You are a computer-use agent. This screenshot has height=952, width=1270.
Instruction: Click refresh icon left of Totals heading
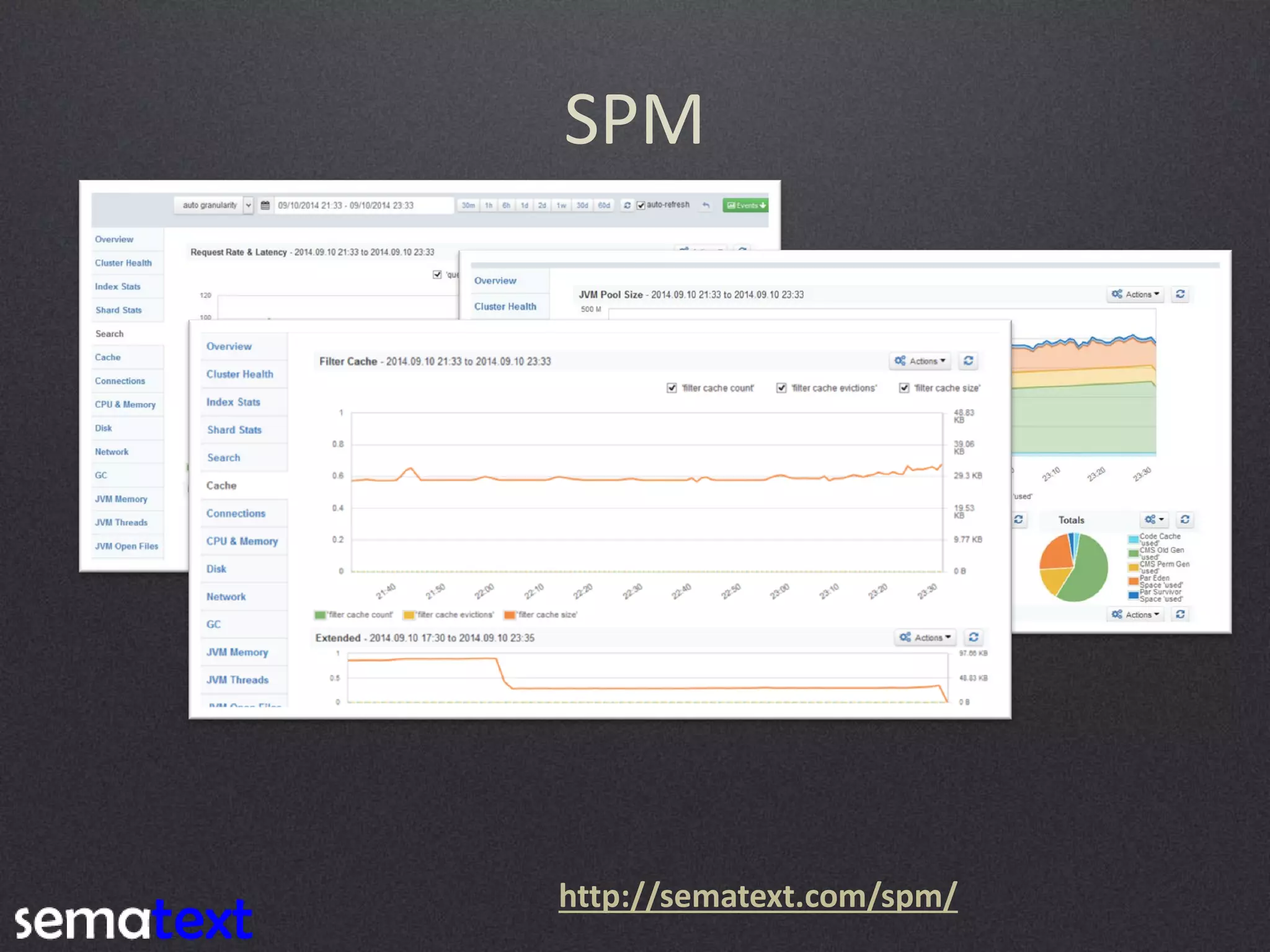(1018, 519)
